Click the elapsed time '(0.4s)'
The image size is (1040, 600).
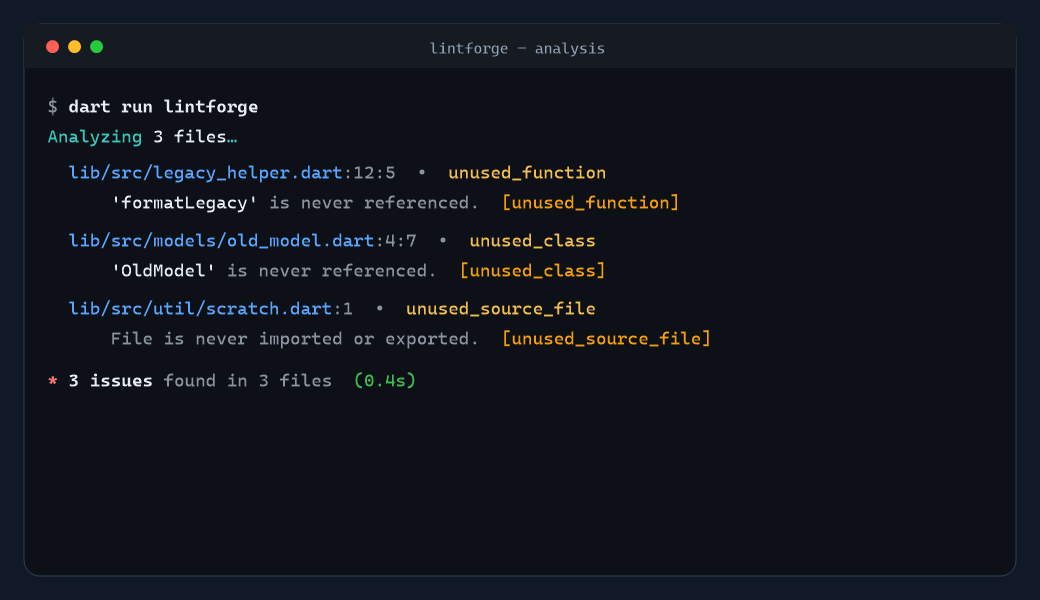tap(385, 381)
